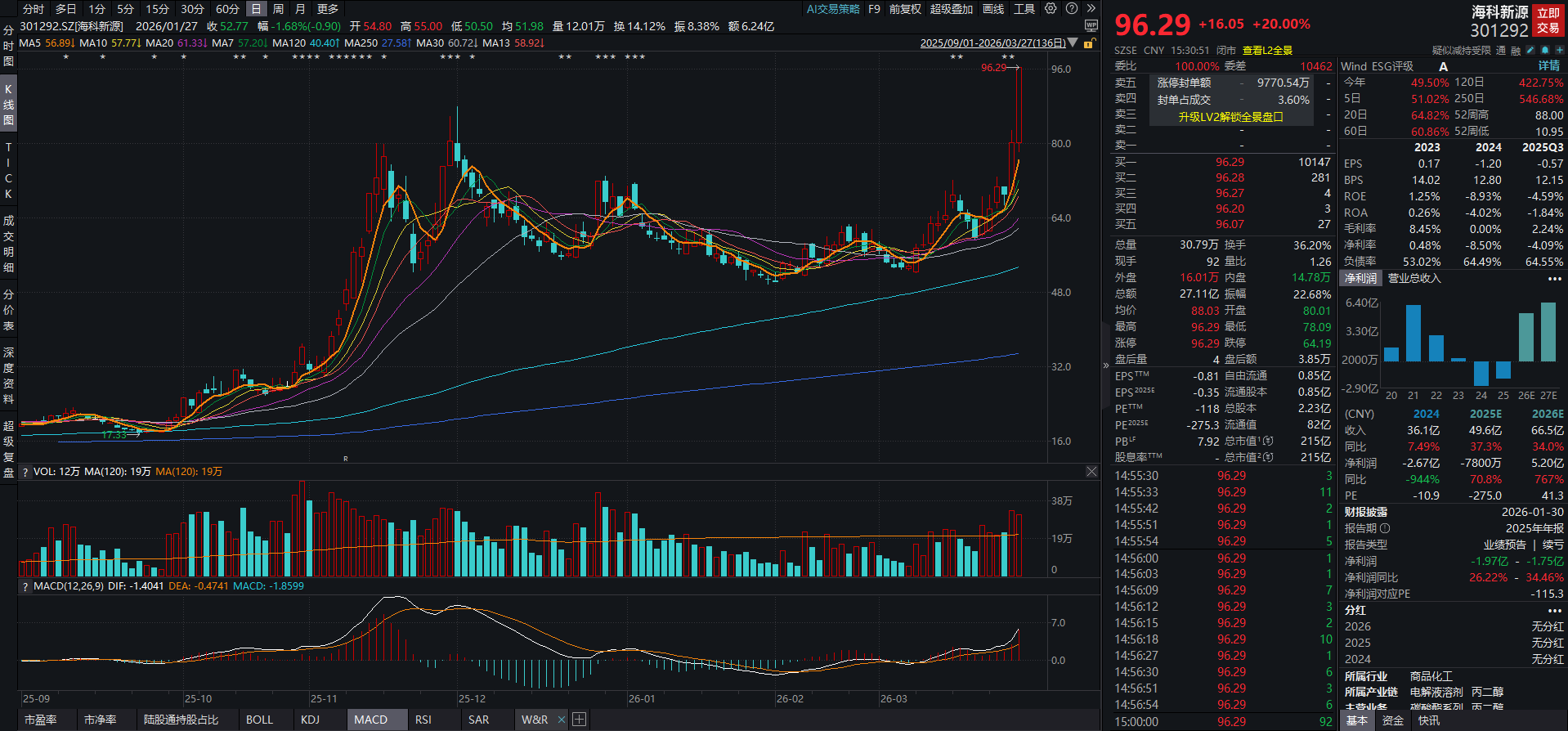Expand panel with double chevron icon
This screenshot has height=731, width=1568.
tap(1091, 9)
